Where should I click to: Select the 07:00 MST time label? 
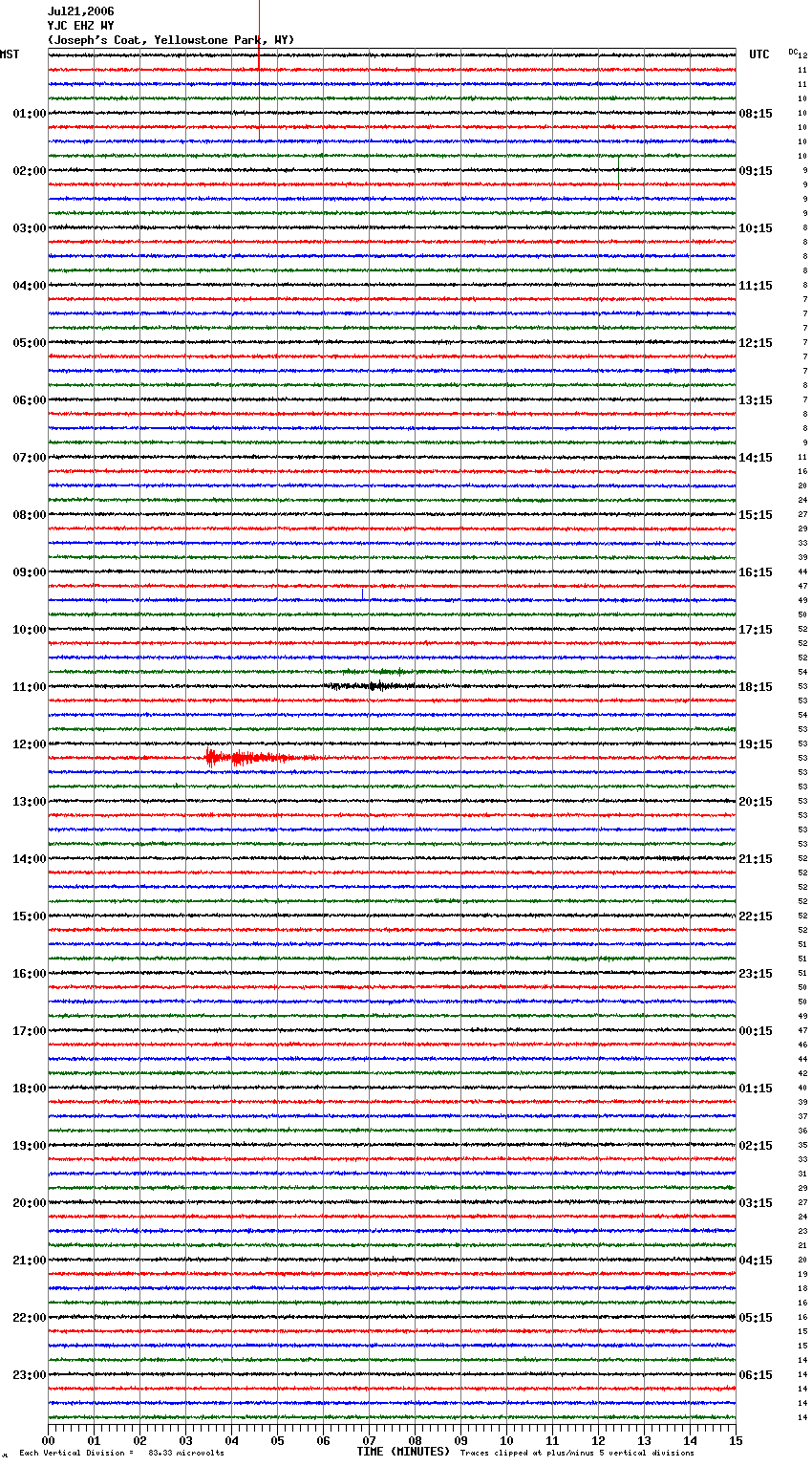point(30,458)
